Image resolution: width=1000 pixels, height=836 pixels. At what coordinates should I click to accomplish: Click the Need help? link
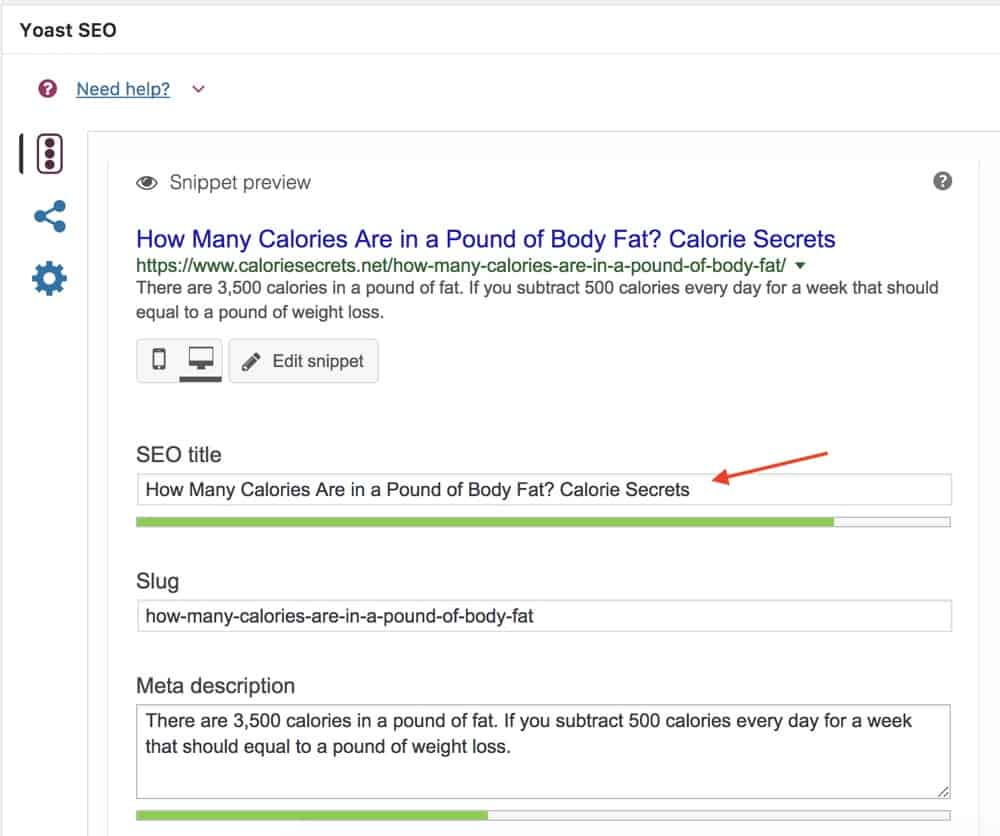[x=123, y=89]
